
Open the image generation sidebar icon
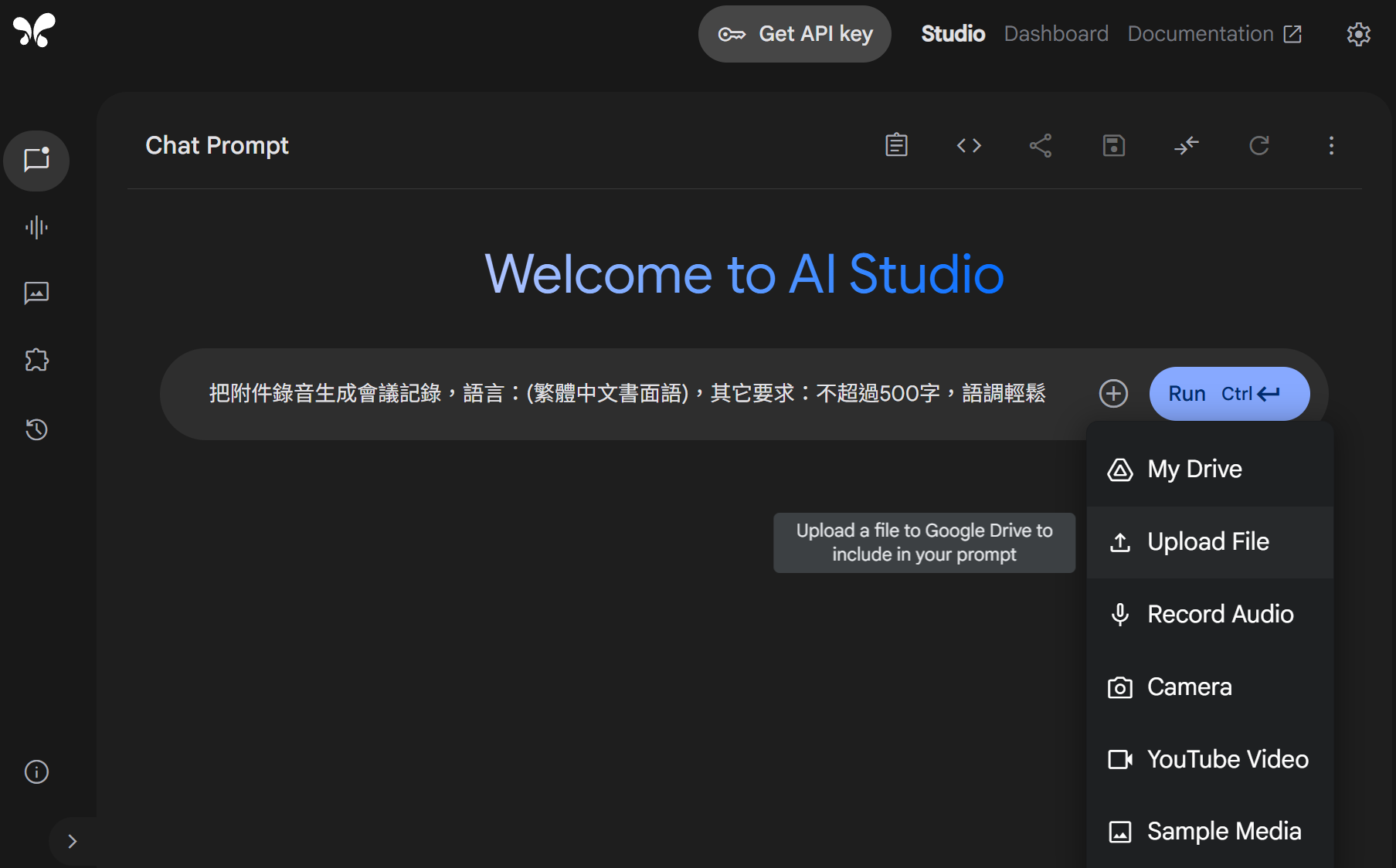click(x=36, y=293)
